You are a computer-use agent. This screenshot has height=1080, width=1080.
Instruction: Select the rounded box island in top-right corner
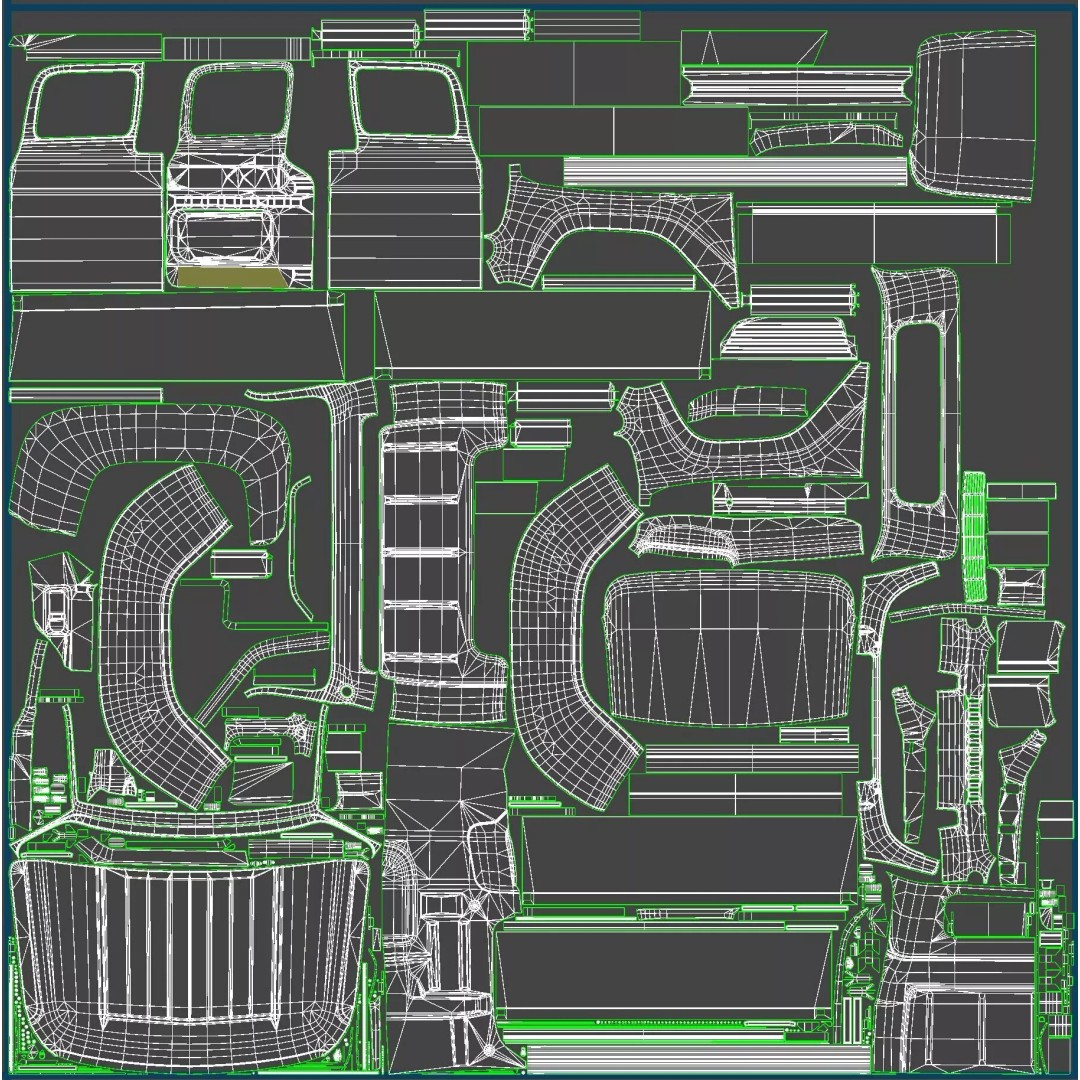coord(973,117)
